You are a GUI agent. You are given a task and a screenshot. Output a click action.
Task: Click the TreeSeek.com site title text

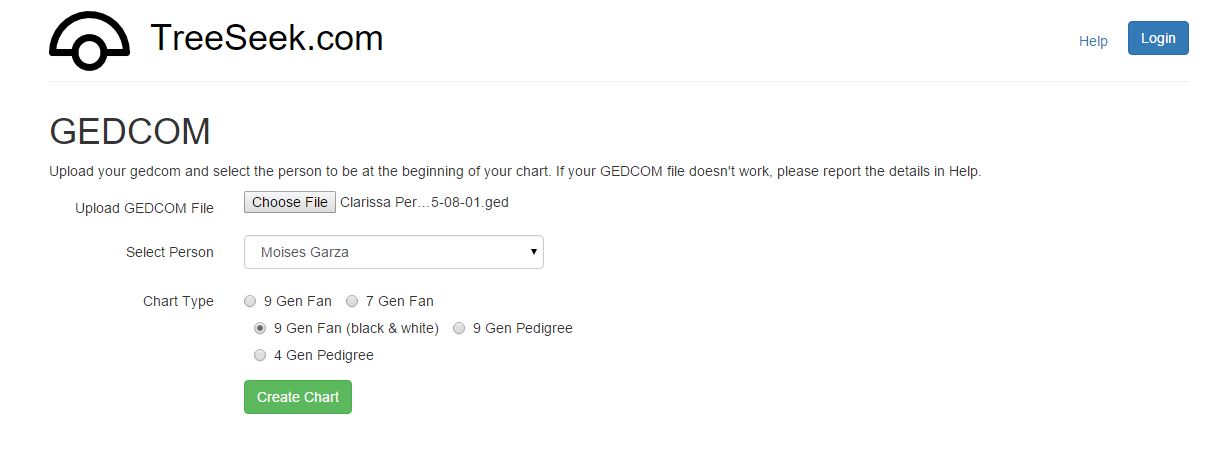(x=266, y=39)
